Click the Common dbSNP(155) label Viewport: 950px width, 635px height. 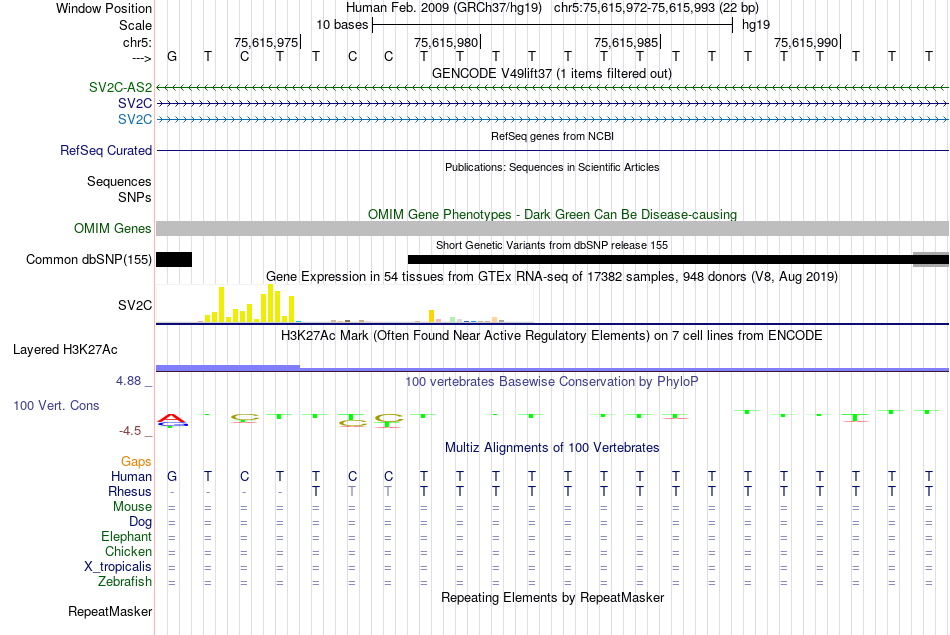pos(88,259)
